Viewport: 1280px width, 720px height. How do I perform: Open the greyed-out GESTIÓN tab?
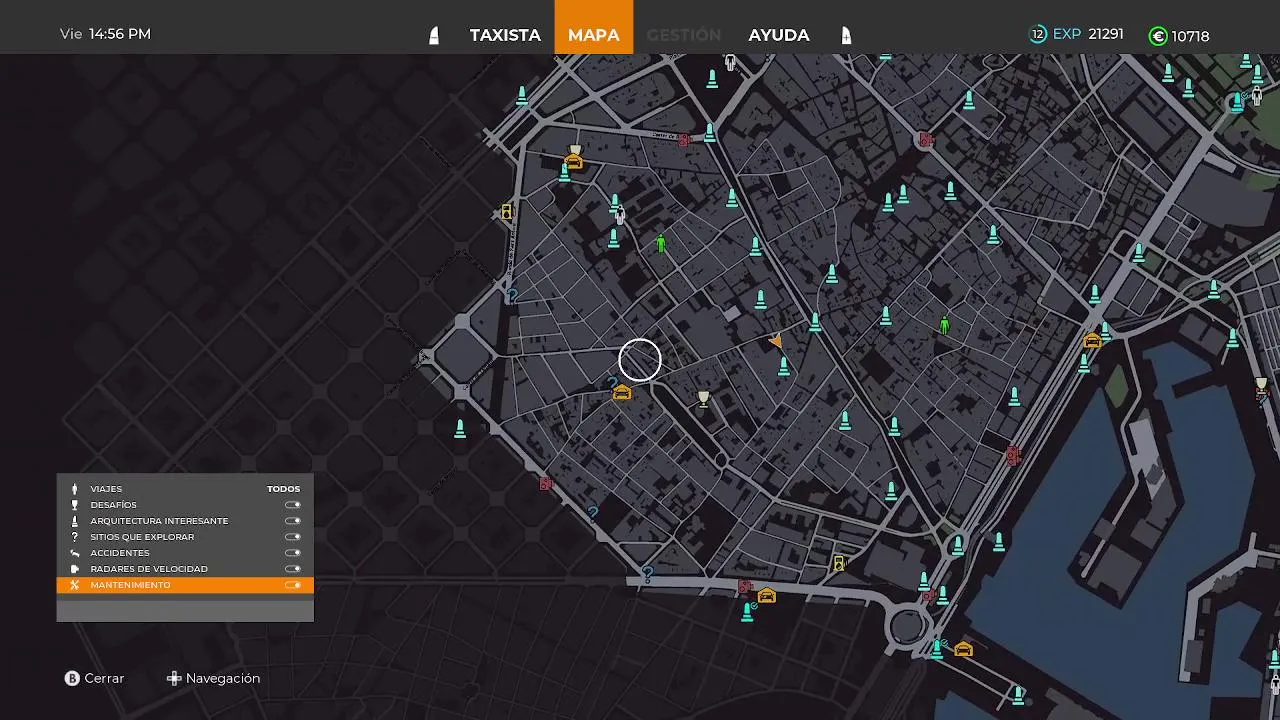pyautogui.click(x=684, y=35)
